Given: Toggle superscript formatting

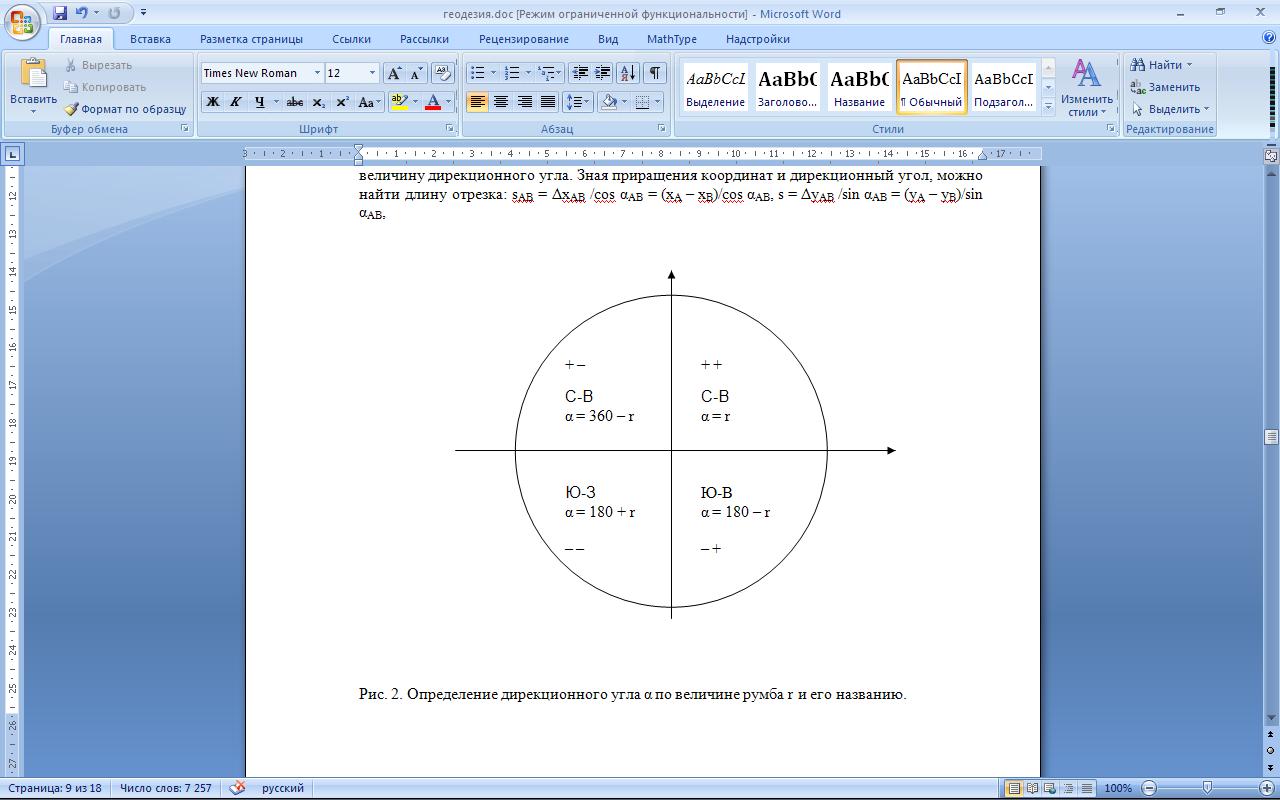Looking at the screenshot, I should [342, 102].
